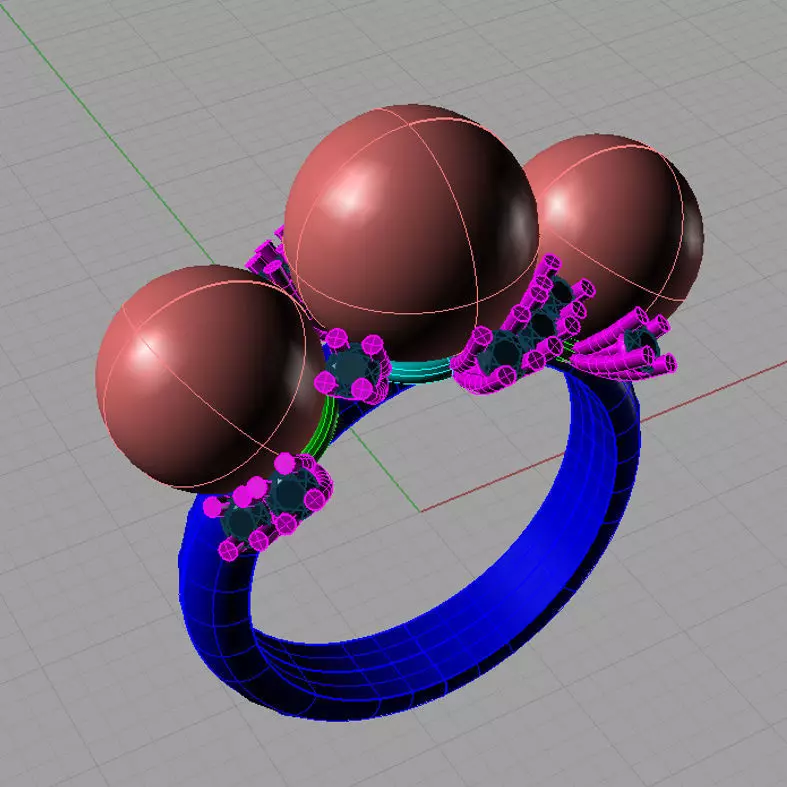The image size is (787, 787).
Task: Pick the cyan bridge segment under center sphere
Action: click(x=421, y=370)
